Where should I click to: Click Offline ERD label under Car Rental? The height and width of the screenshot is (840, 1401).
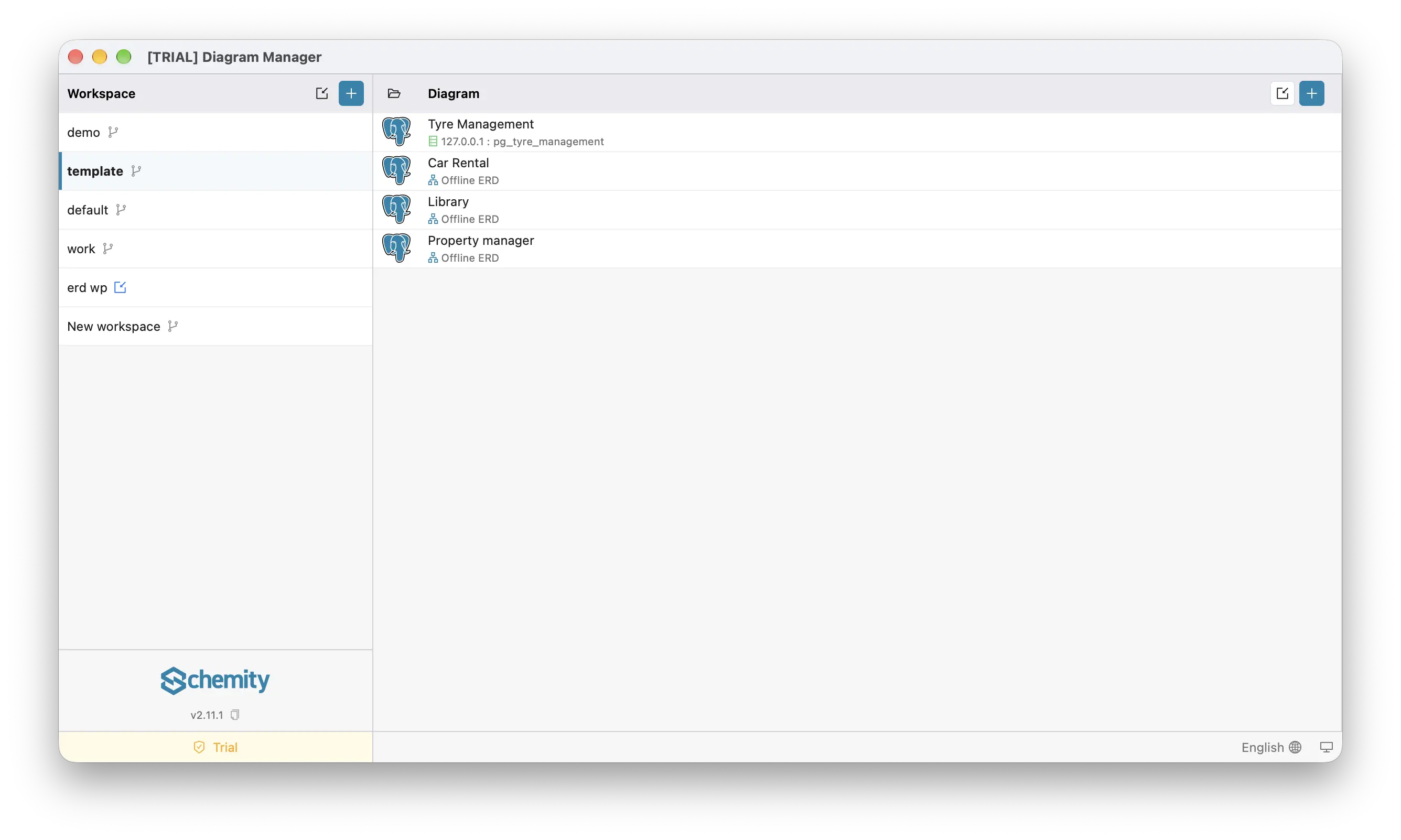(470, 180)
